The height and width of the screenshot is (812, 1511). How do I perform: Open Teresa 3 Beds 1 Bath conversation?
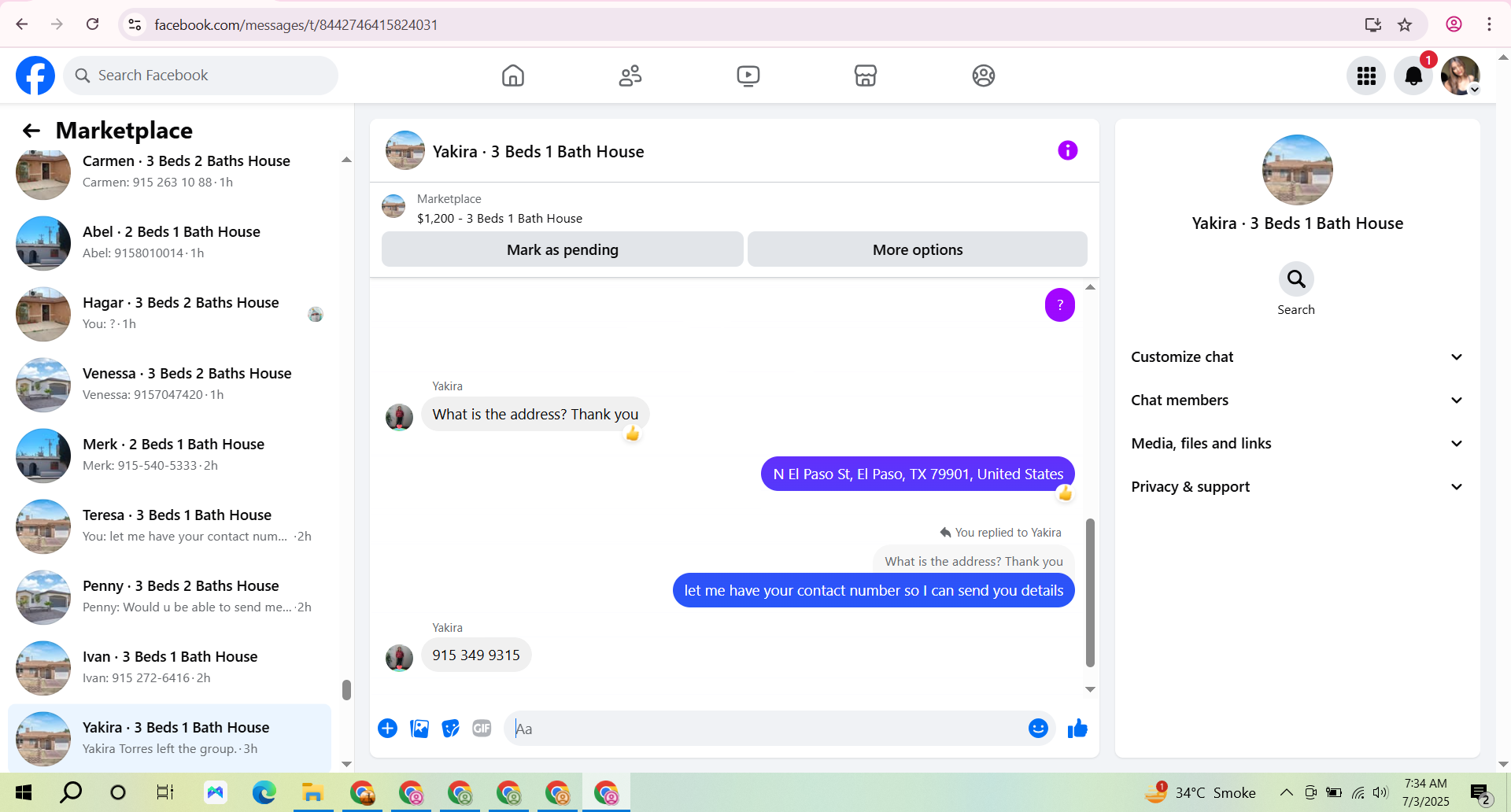click(169, 526)
